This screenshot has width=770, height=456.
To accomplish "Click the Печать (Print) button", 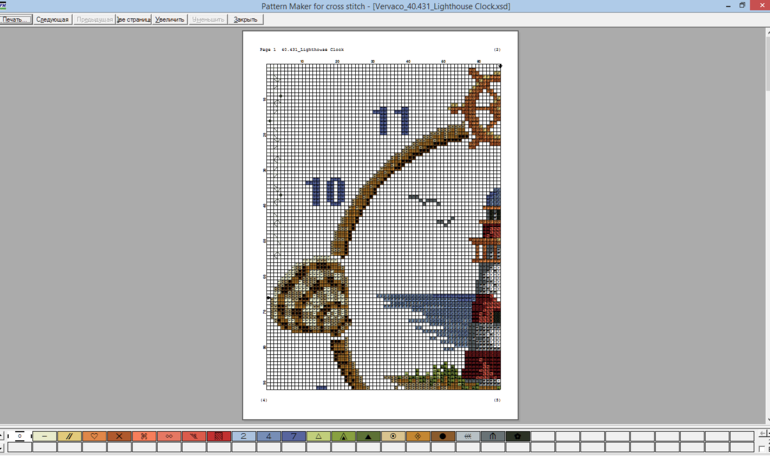I will coord(15,19).
